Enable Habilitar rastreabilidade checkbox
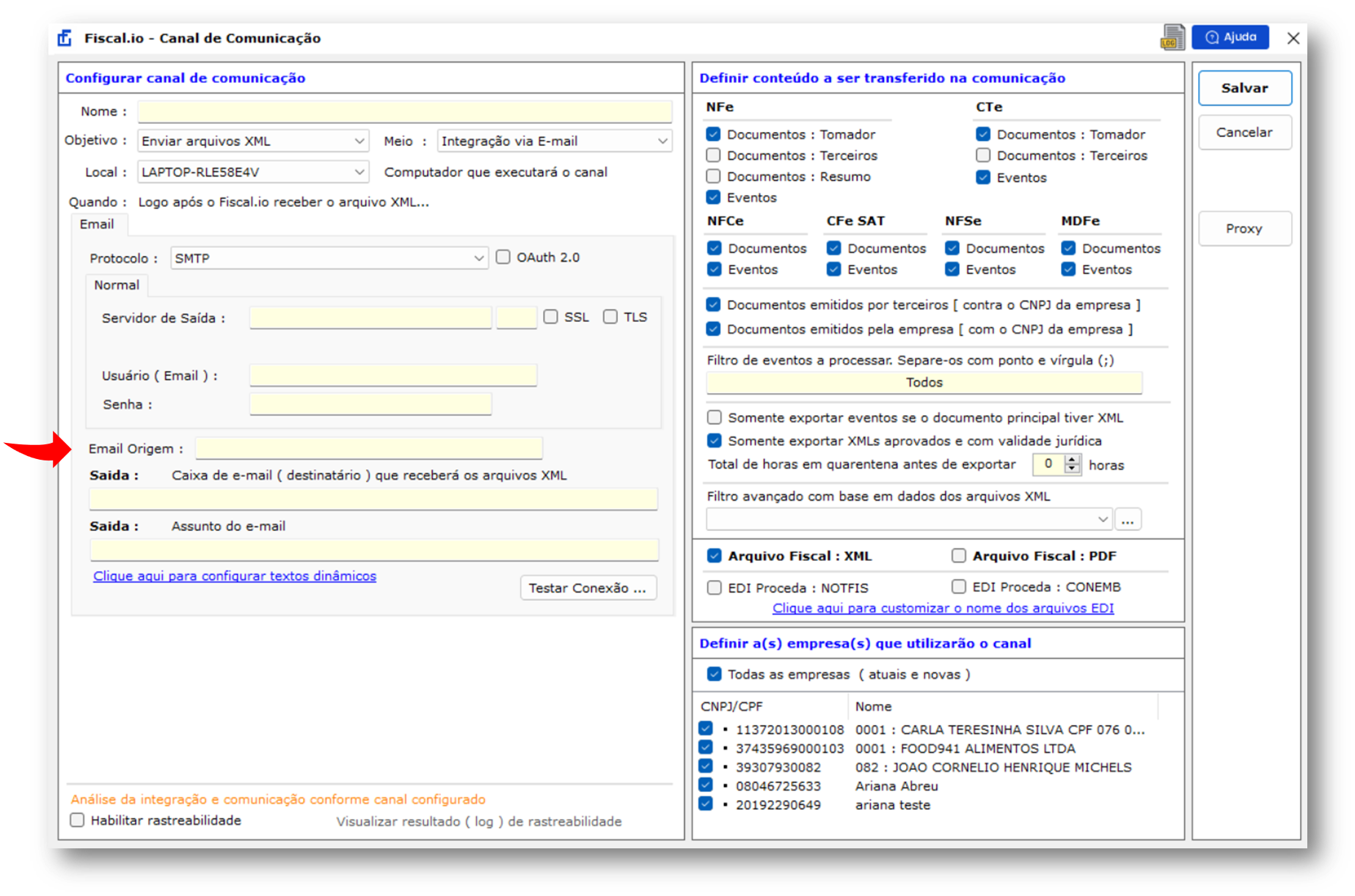Image resolution: width=1355 pixels, height=896 pixels. [77, 820]
